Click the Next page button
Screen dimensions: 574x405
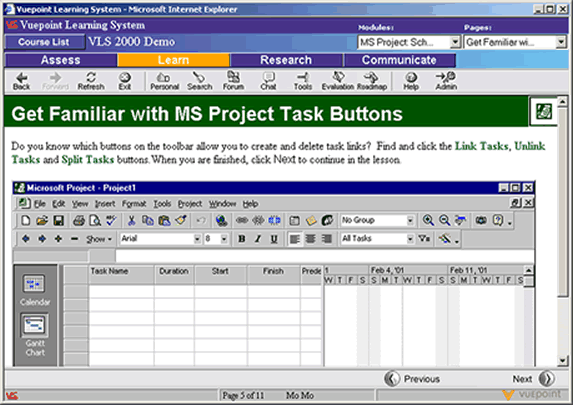click(x=534, y=379)
